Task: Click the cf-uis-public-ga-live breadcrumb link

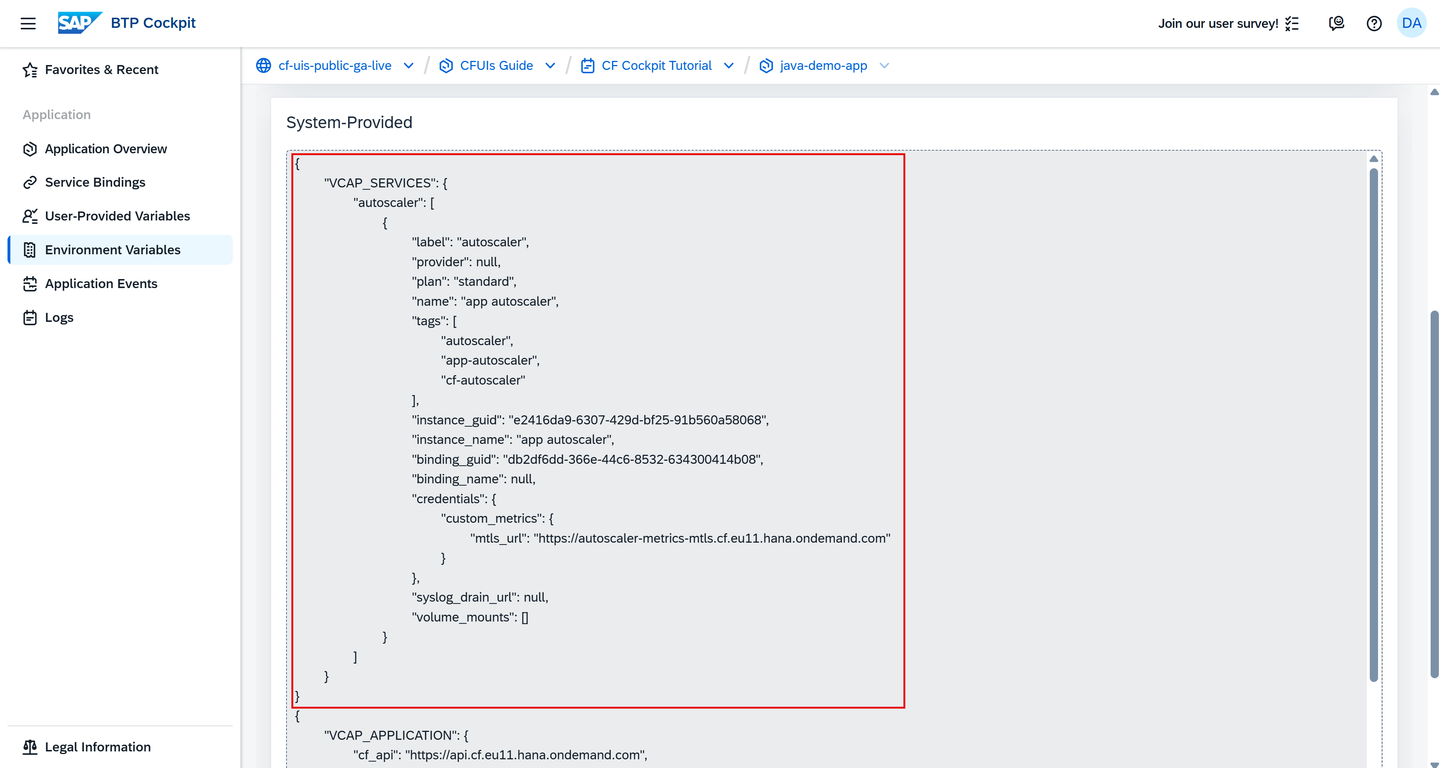Action: (x=335, y=66)
